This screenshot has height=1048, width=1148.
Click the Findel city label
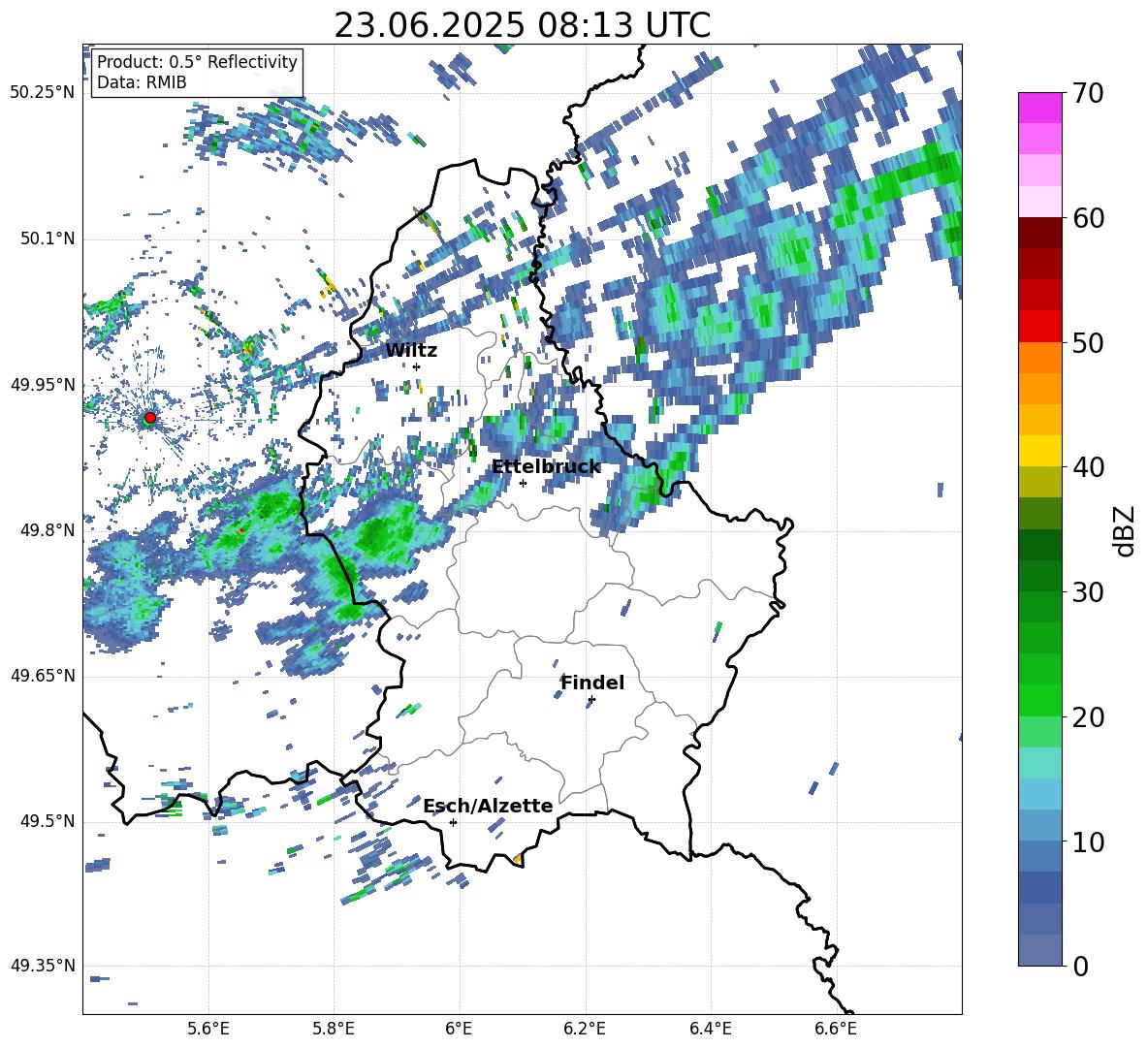592,683
